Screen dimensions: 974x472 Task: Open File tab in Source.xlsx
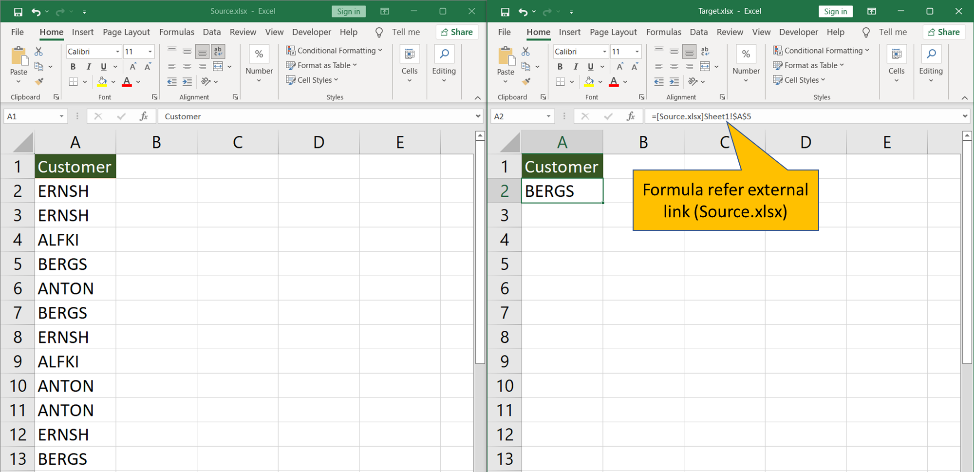click(x=17, y=32)
